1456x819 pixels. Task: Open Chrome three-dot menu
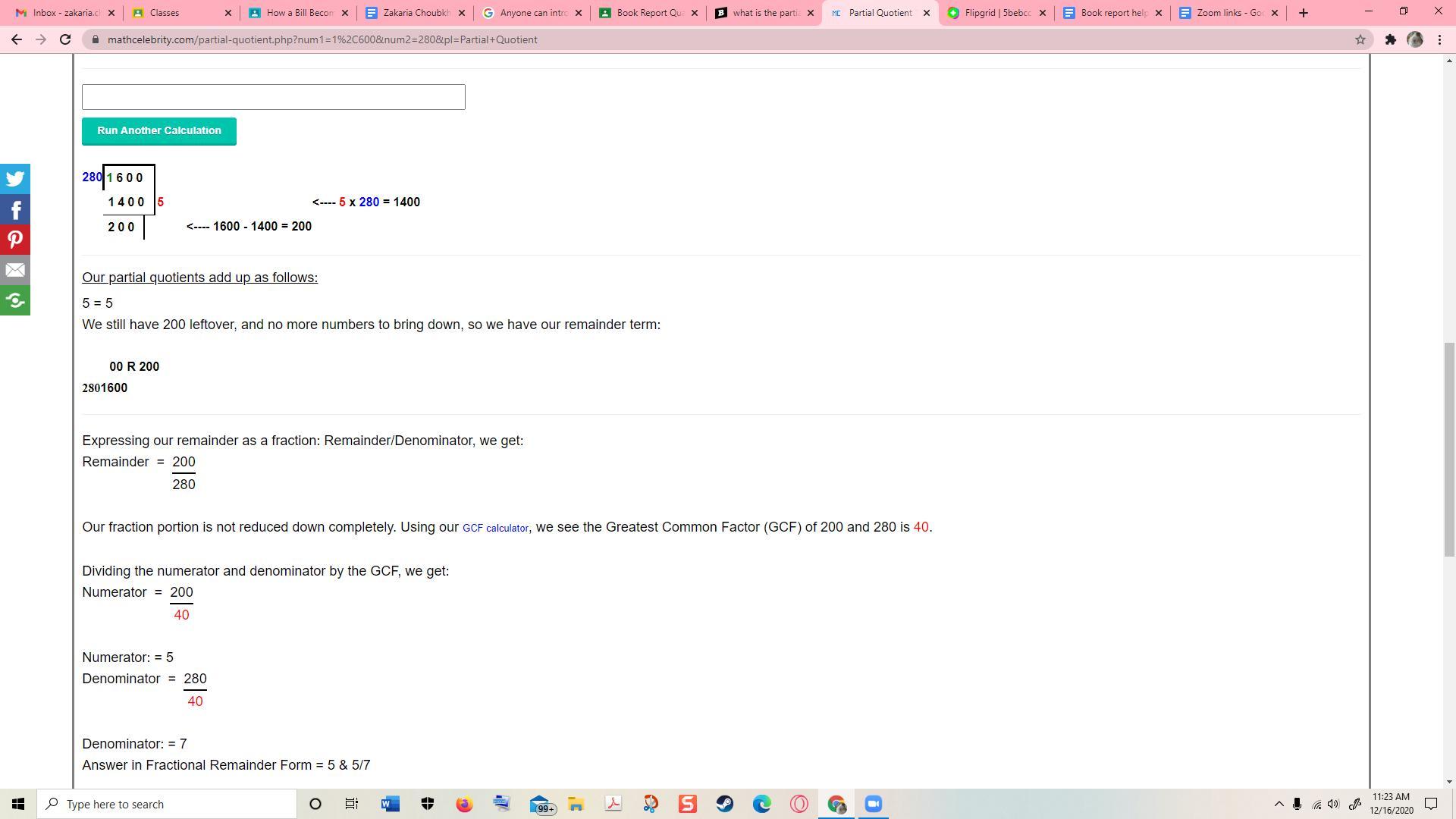pos(1439,39)
